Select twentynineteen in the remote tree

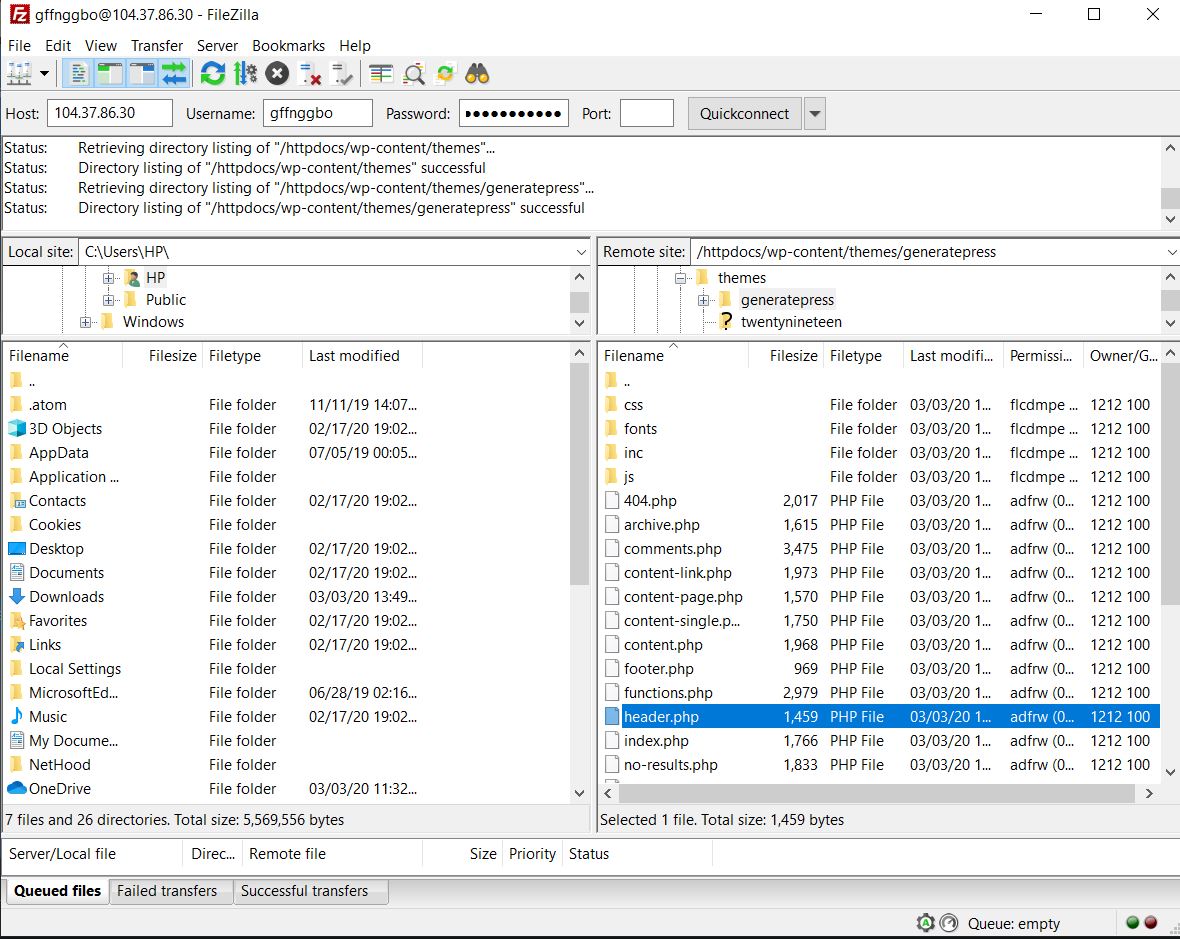click(x=791, y=322)
